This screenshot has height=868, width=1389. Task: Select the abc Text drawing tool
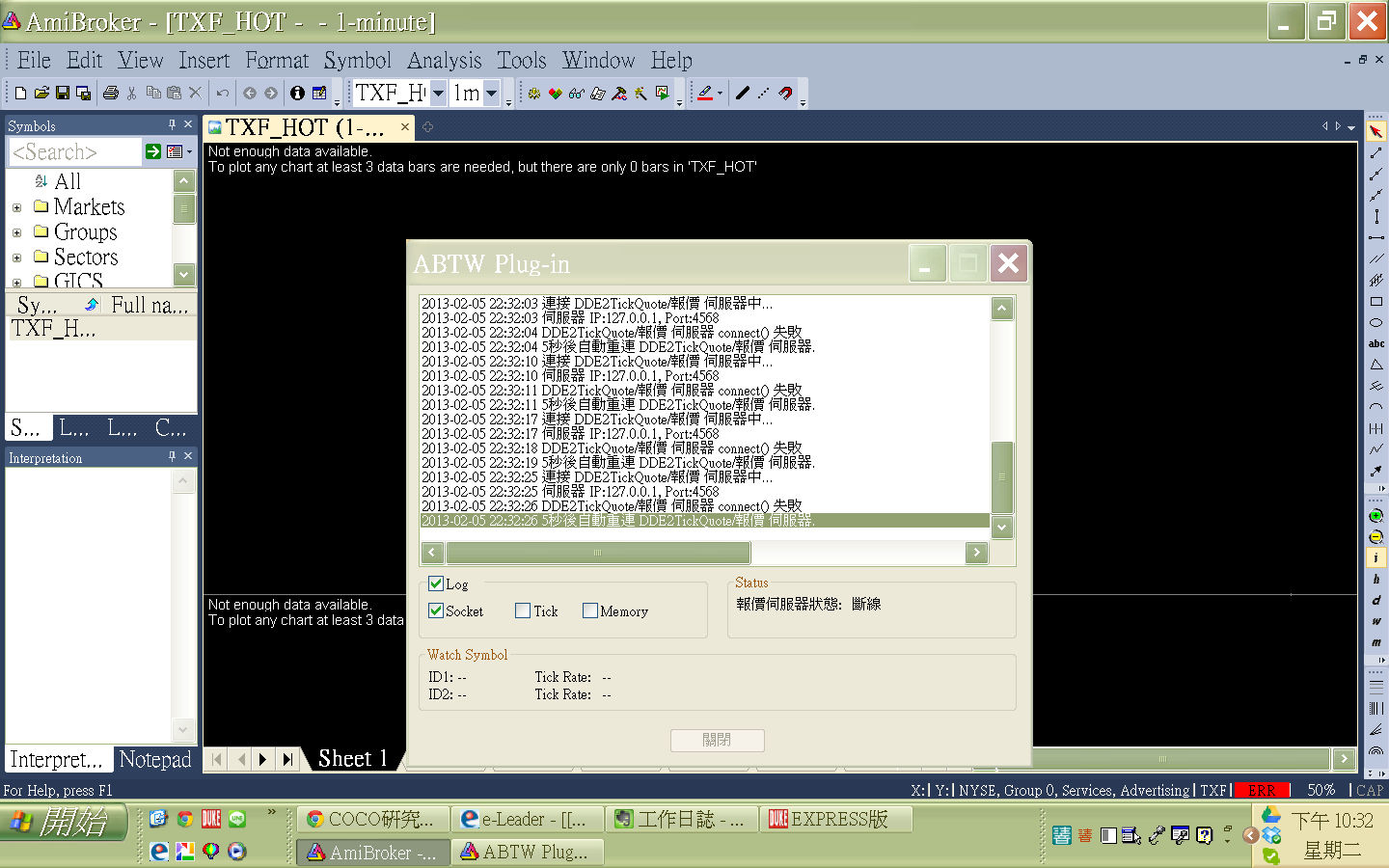[1376, 344]
